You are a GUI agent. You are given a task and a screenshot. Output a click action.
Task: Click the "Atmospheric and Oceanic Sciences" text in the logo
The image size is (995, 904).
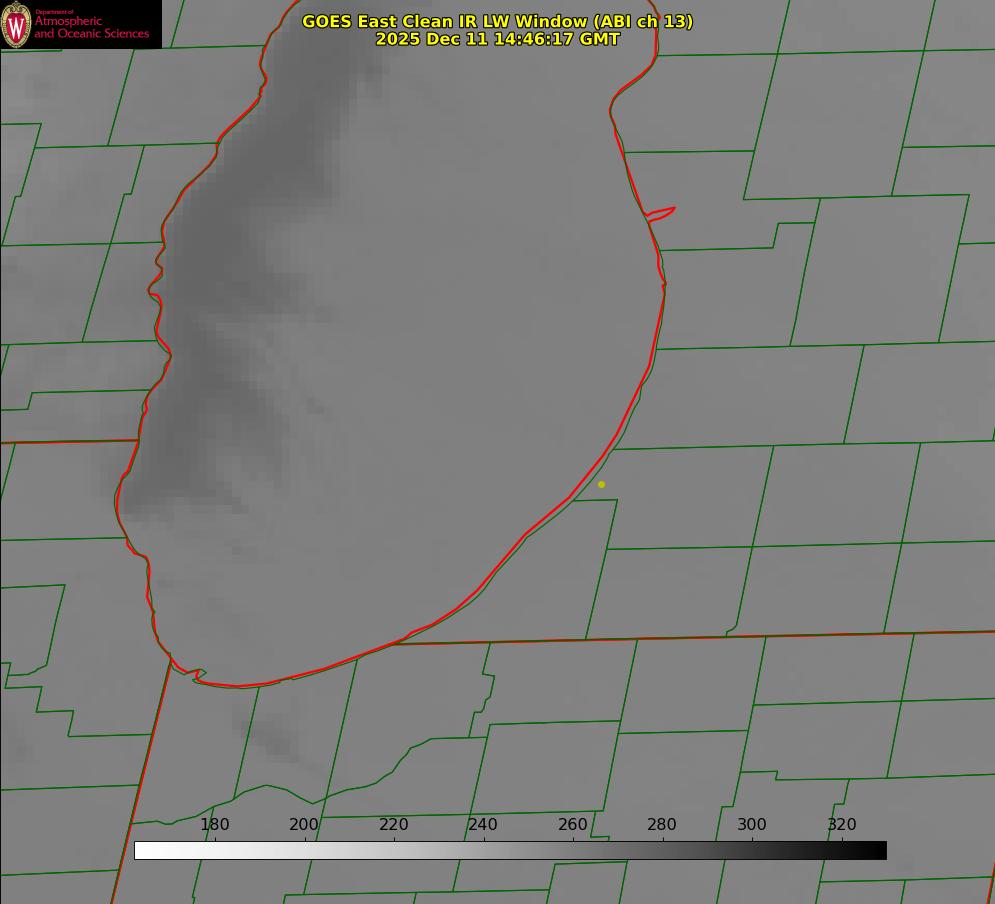pos(92,27)
